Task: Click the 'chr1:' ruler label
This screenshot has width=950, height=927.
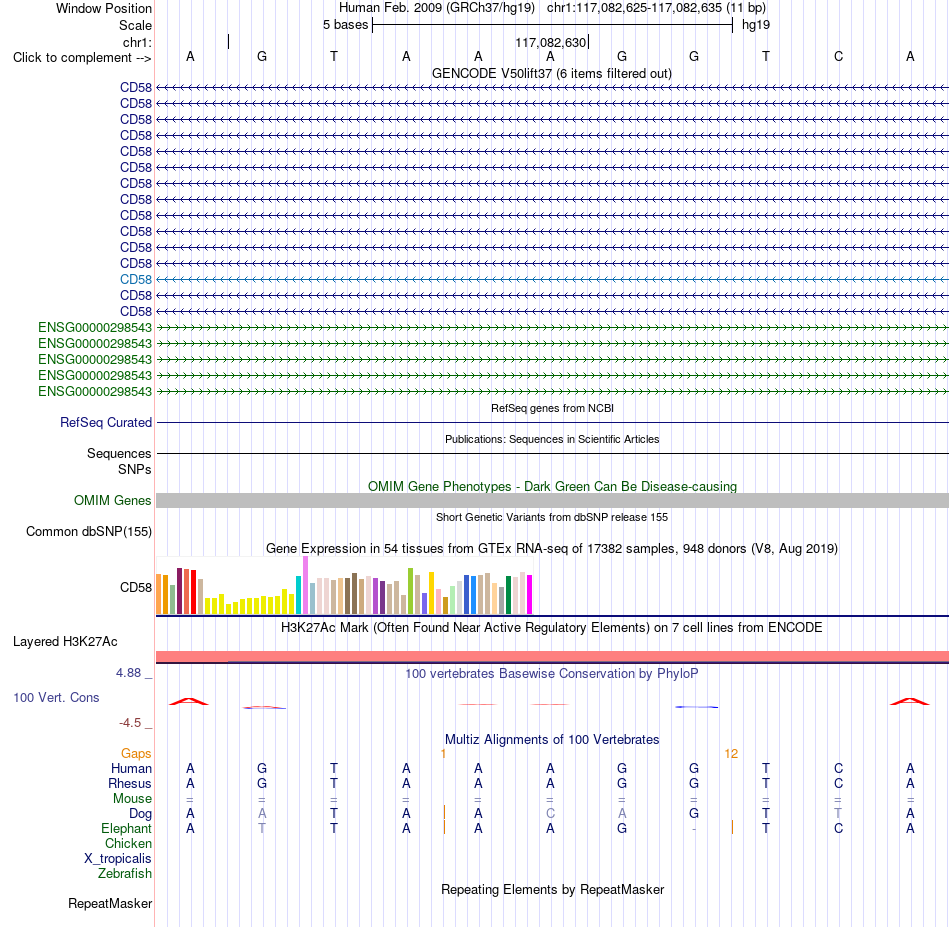Action: point(137,42)
